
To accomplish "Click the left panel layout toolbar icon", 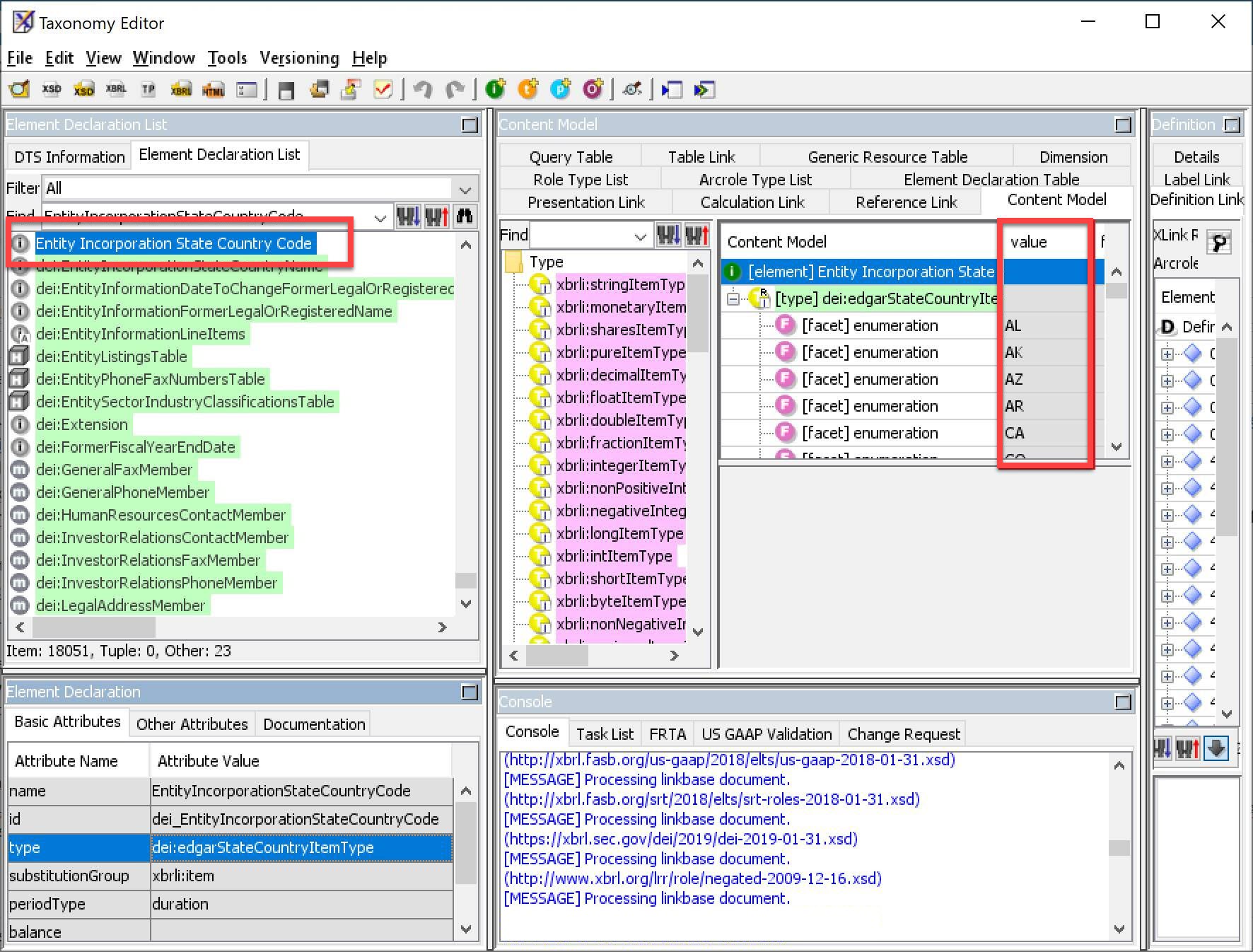I will click(671, 90).
